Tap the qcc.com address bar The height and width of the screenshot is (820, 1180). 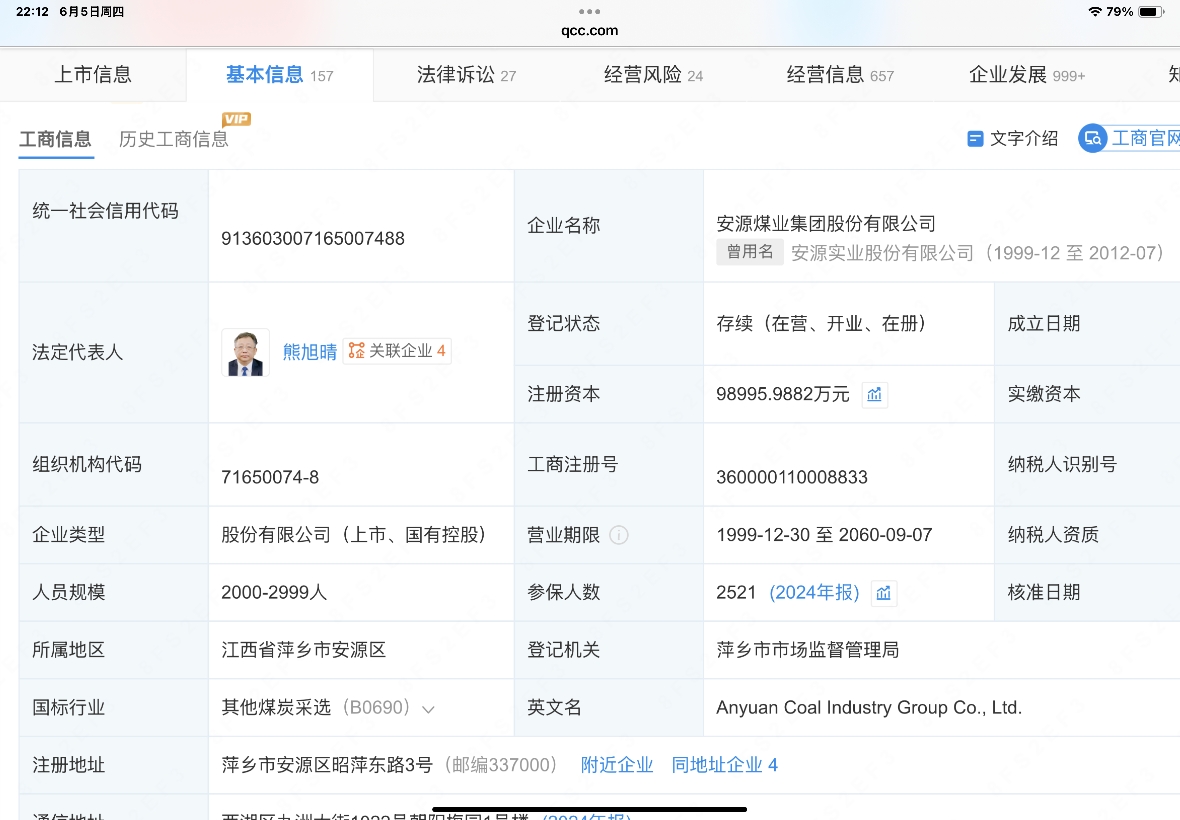pyautogui.click(x=589, y=31)
